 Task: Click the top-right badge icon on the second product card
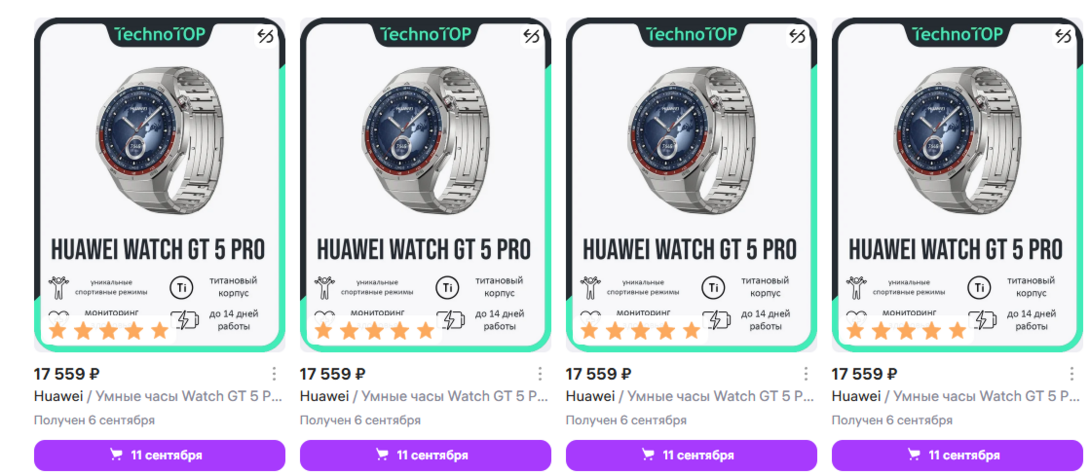(532, 36)
